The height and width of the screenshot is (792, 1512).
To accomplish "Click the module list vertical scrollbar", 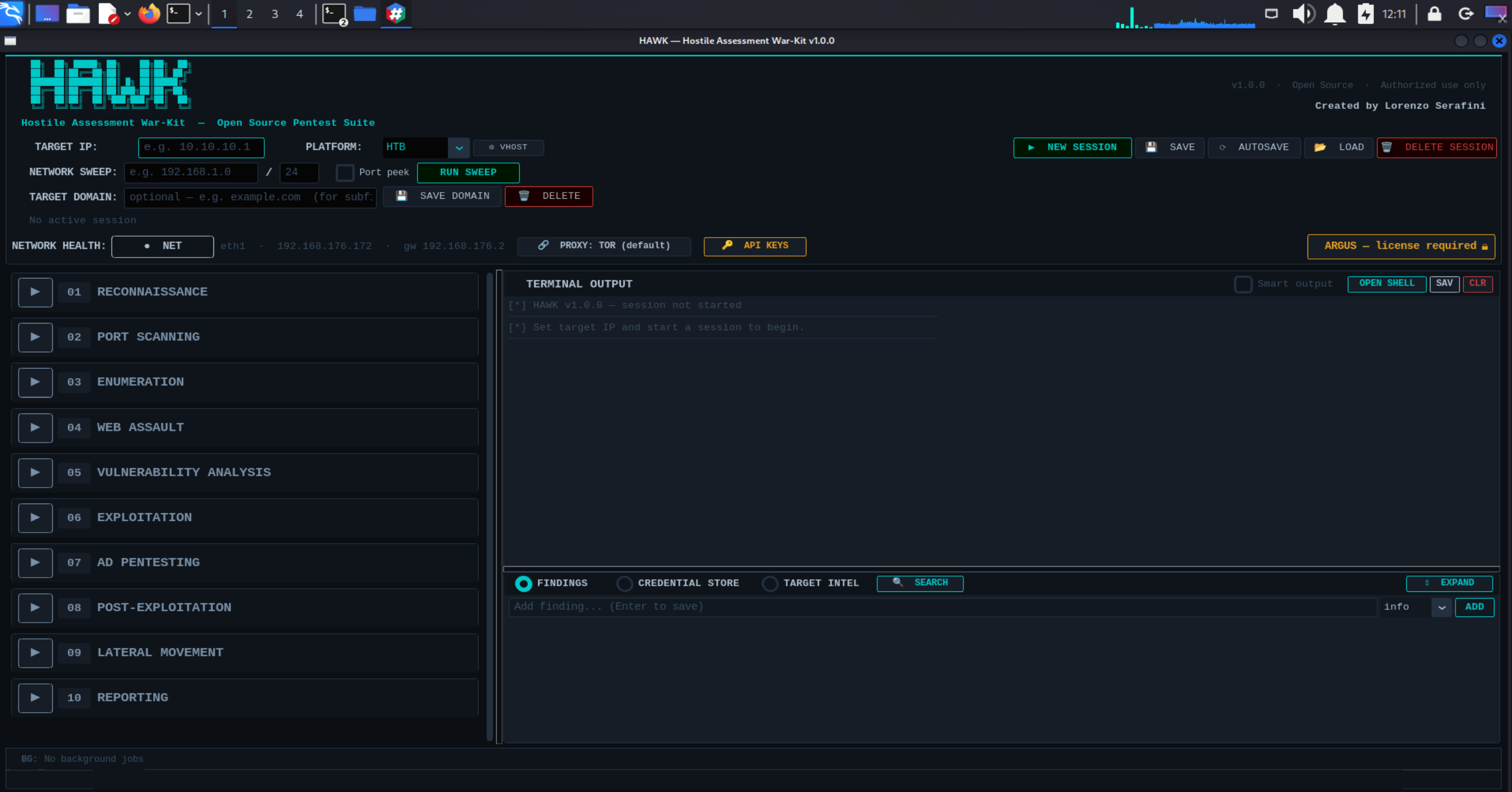I will [489, 507].
